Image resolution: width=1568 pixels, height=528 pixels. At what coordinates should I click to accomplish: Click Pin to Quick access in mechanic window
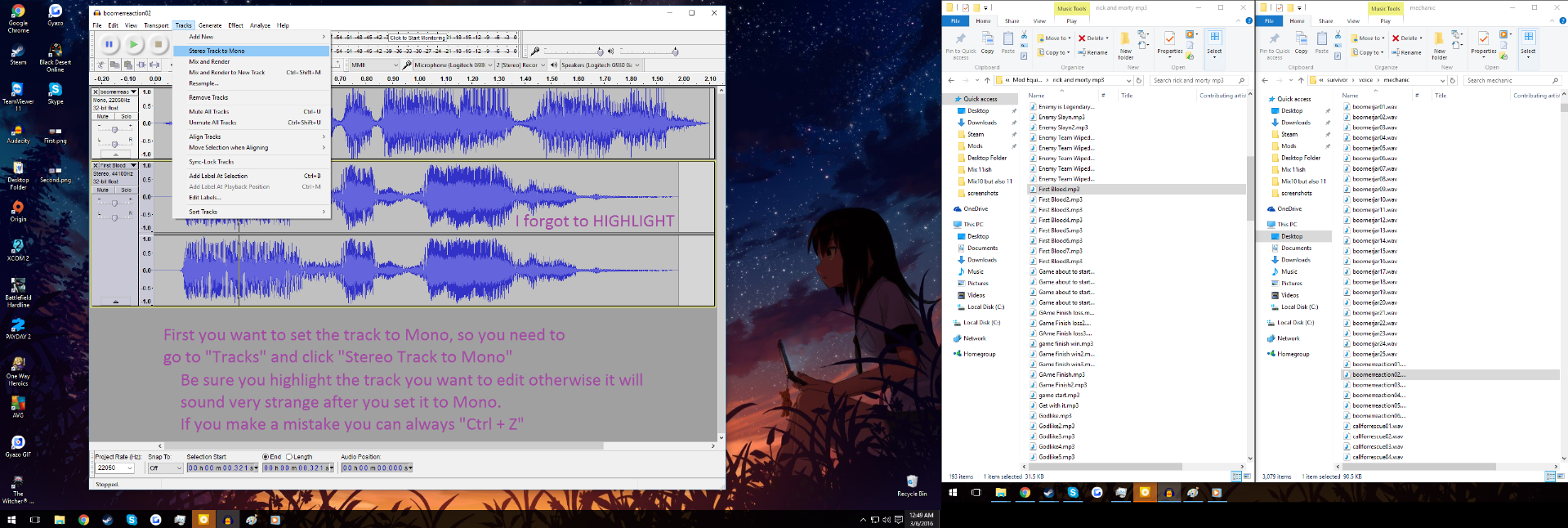tap(1275, 46)
